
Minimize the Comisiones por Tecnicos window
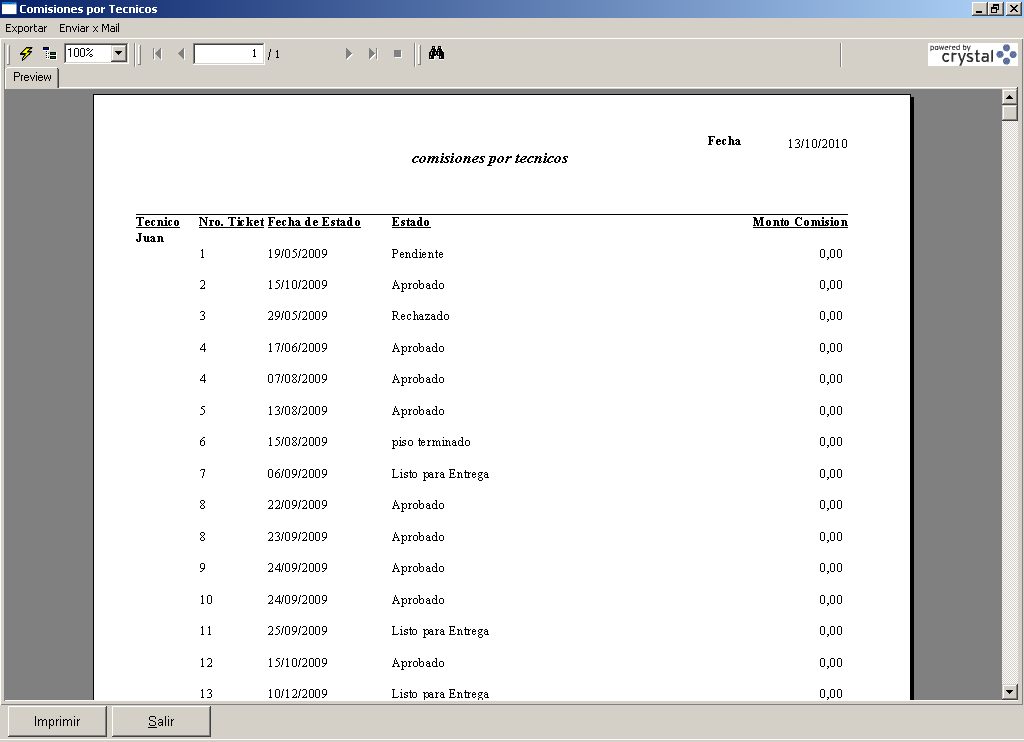tap(978, 9)
